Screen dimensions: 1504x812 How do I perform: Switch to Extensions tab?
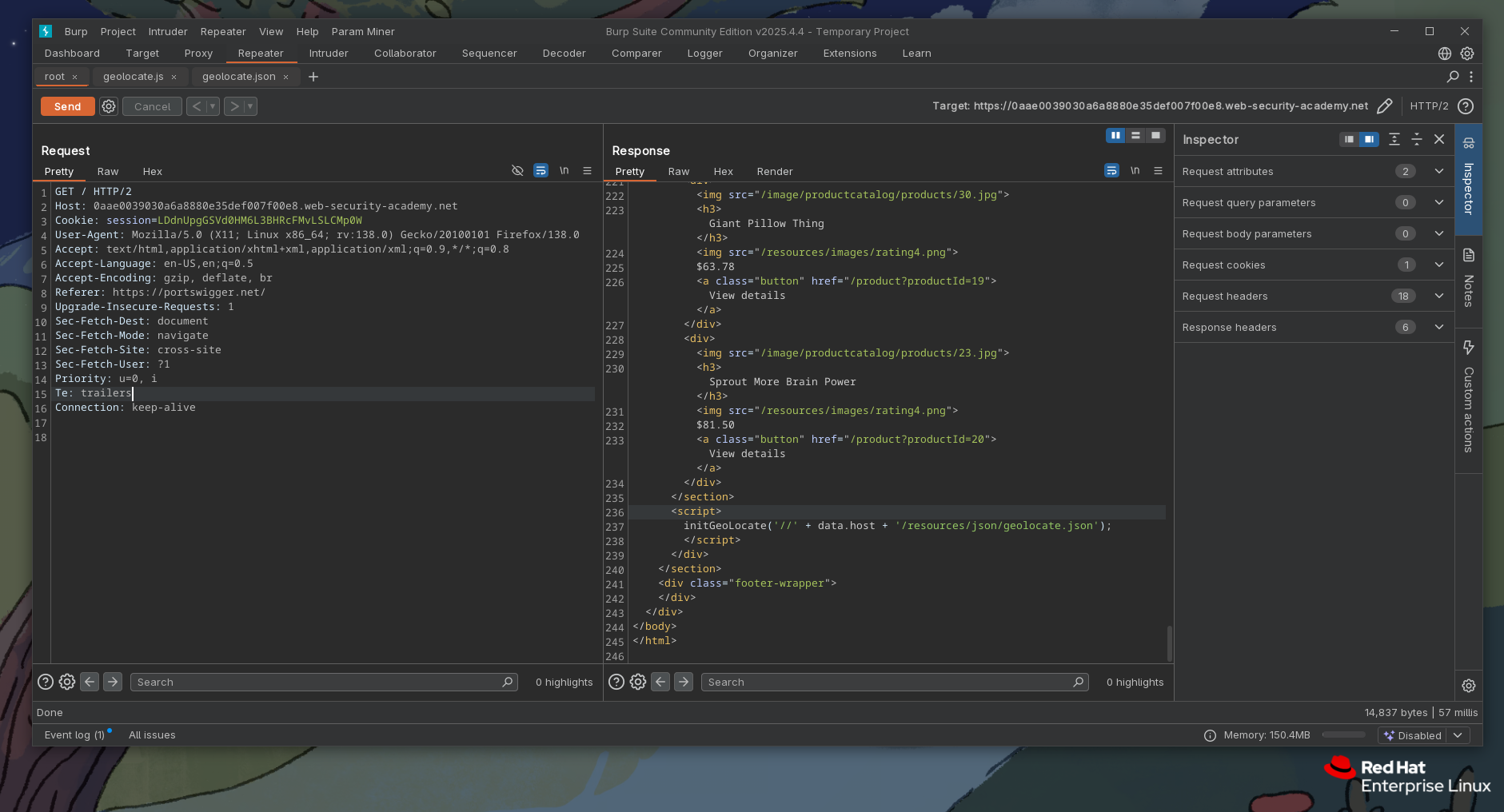coord(850,54)
